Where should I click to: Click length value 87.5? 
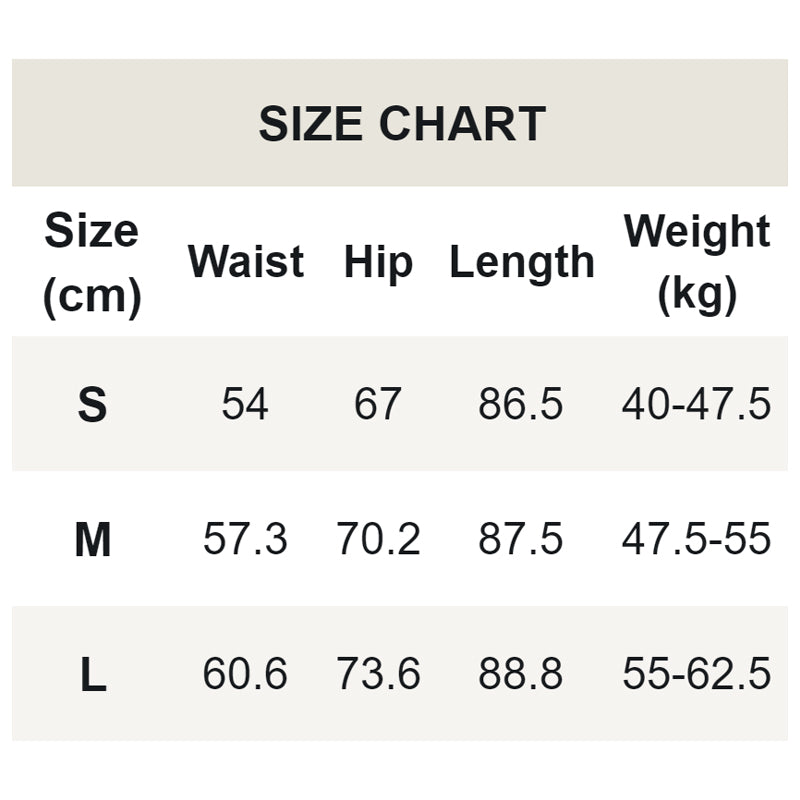[521, 540]
